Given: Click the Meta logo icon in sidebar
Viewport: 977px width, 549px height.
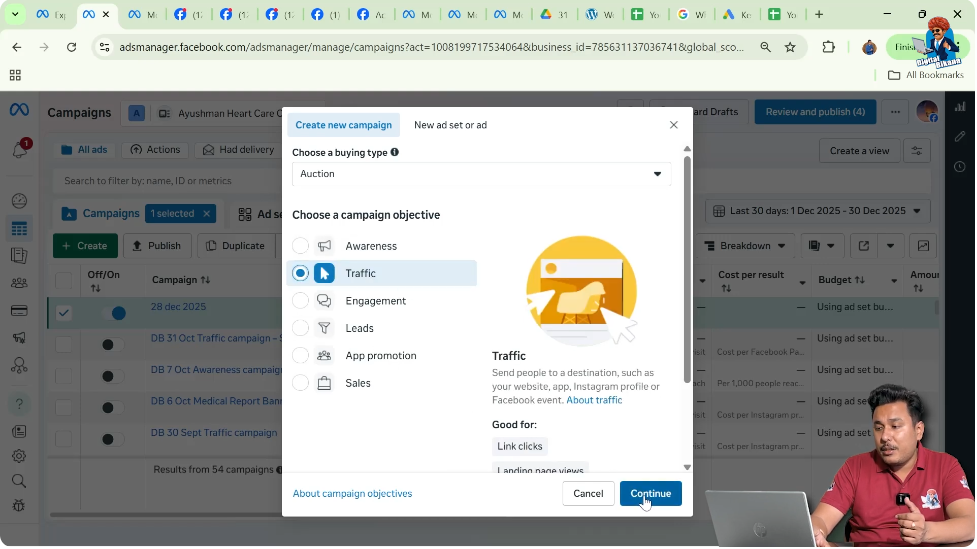Looking at the screenshot, I should click(x=18, y=112).
